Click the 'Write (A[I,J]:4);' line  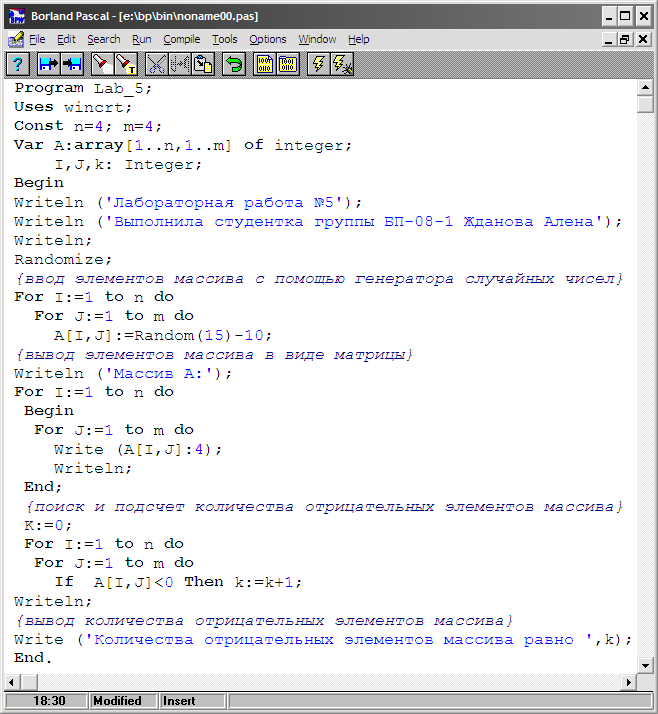pos(138,449)
